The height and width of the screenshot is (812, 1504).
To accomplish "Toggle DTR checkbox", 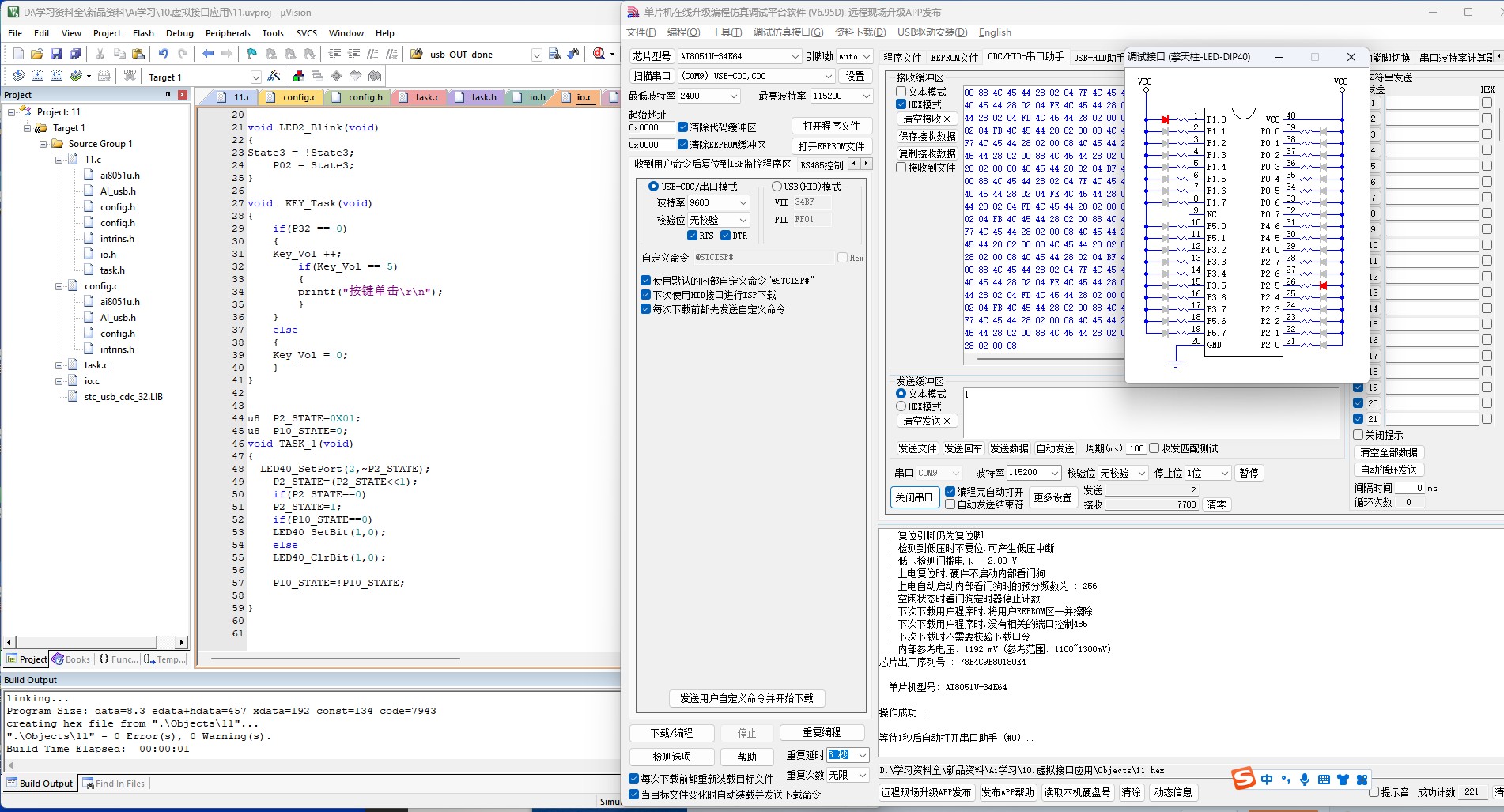I will 725,236.
